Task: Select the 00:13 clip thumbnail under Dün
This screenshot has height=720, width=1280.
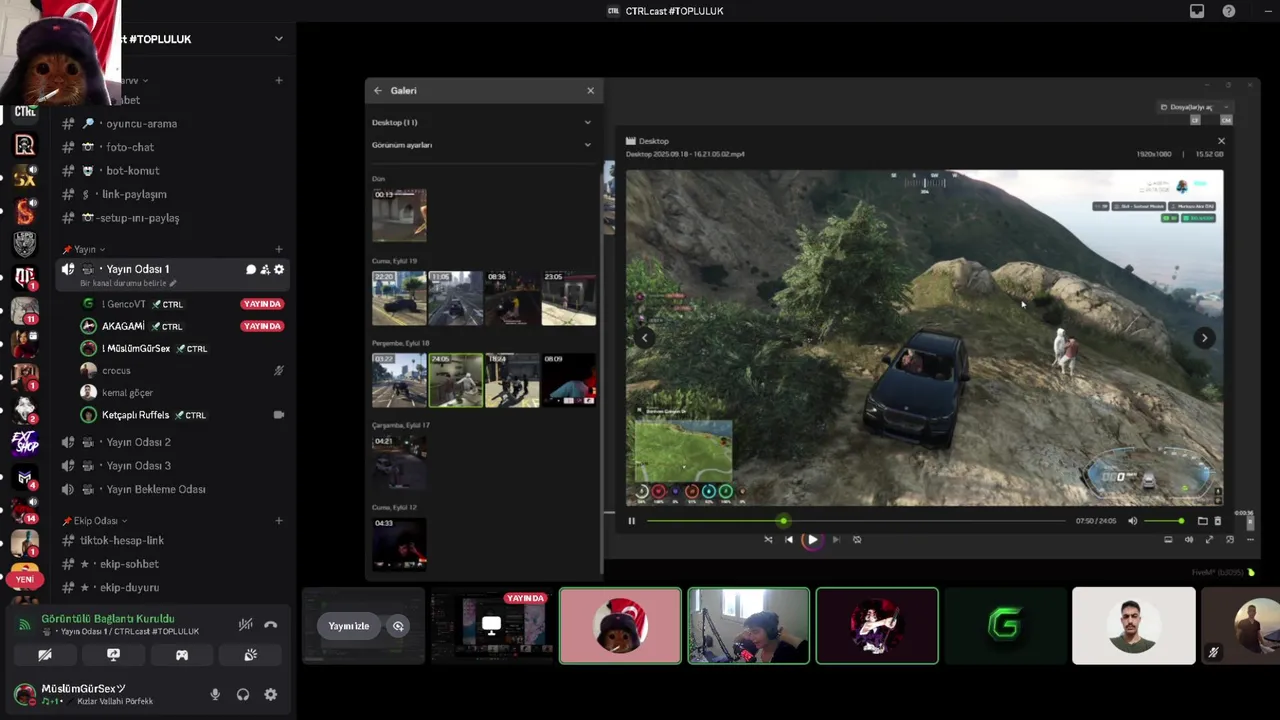Action: [399, 215]
